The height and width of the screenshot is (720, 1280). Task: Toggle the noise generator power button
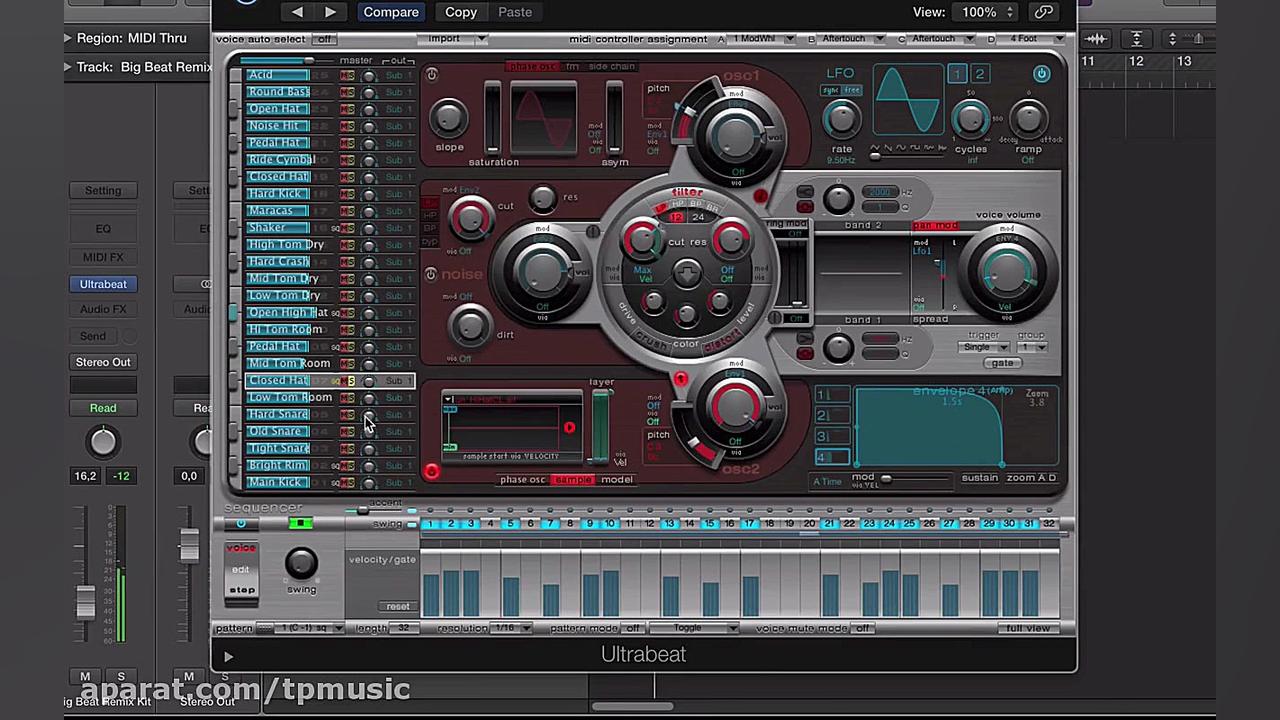point(431,274)
